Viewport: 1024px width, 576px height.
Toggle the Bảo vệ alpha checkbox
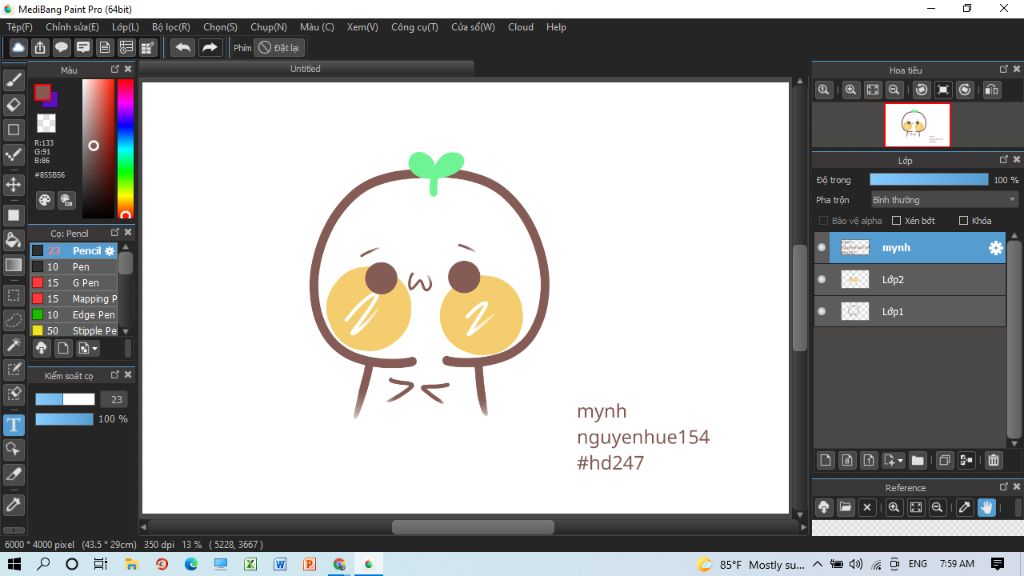click(x=824, y=221)
